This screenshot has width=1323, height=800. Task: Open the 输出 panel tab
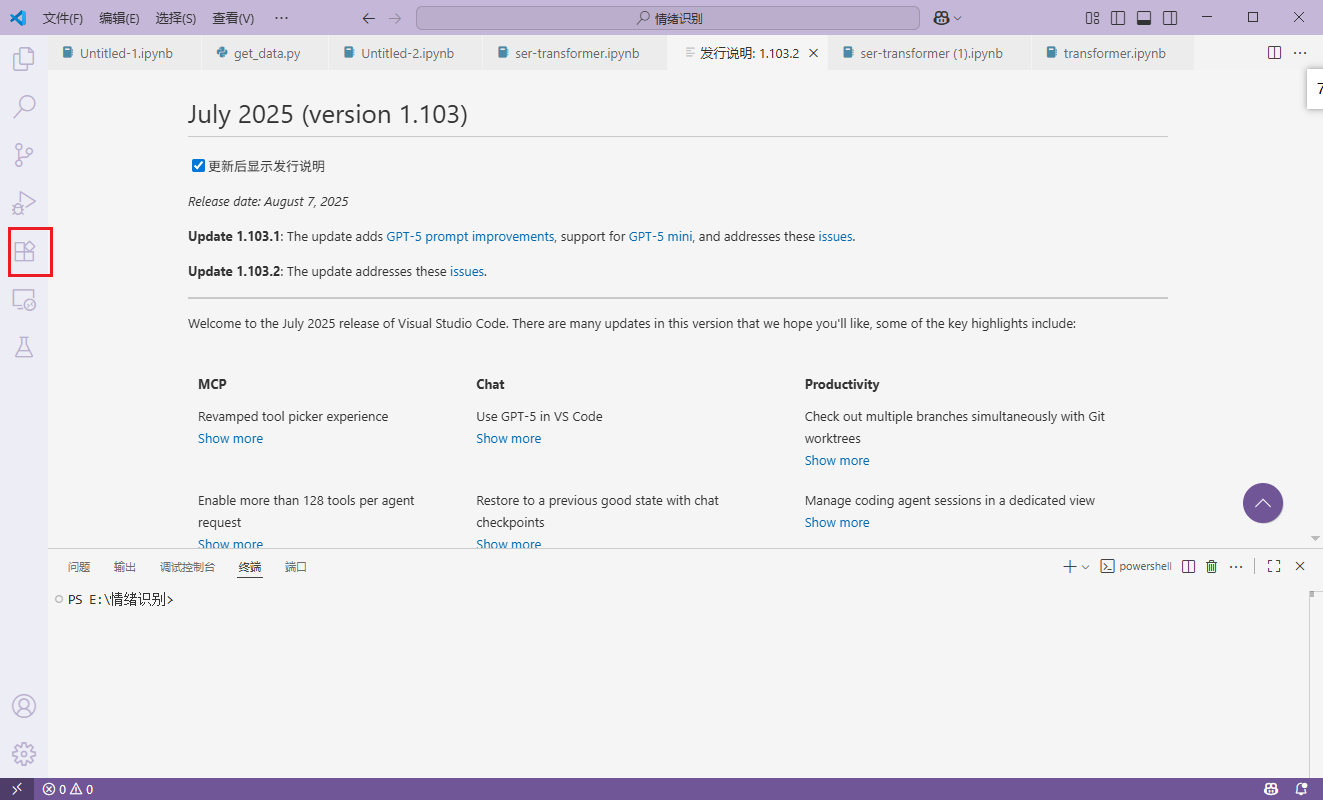click(125, 567)
